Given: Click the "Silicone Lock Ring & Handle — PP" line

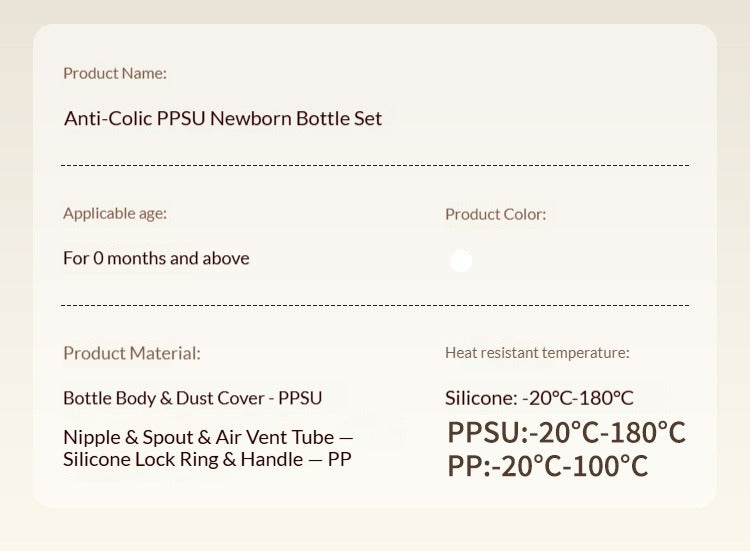Looking at the screenshot, I should (207, 459).
